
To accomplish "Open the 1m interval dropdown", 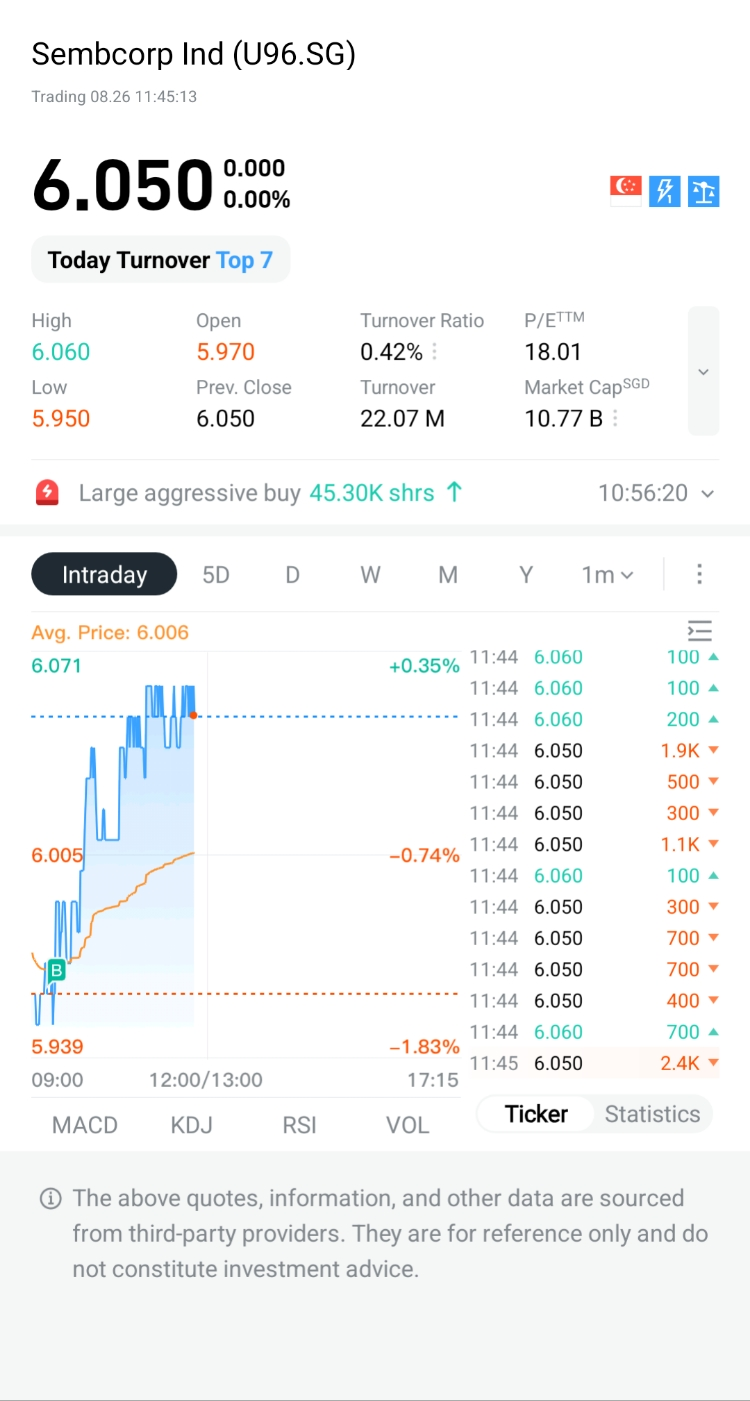I will click(x=608, y=574).
